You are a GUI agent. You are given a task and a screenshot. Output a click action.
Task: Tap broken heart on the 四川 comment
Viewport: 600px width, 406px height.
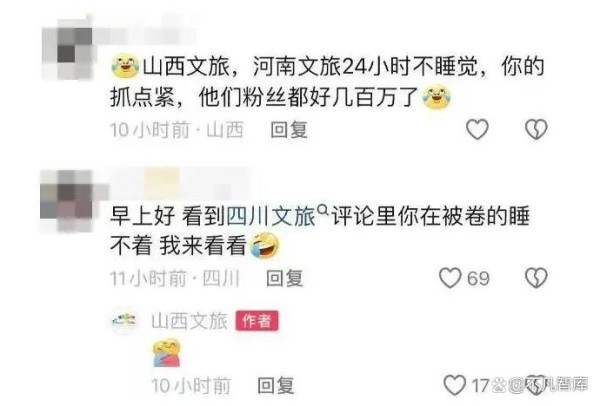(x=536, y=278)
